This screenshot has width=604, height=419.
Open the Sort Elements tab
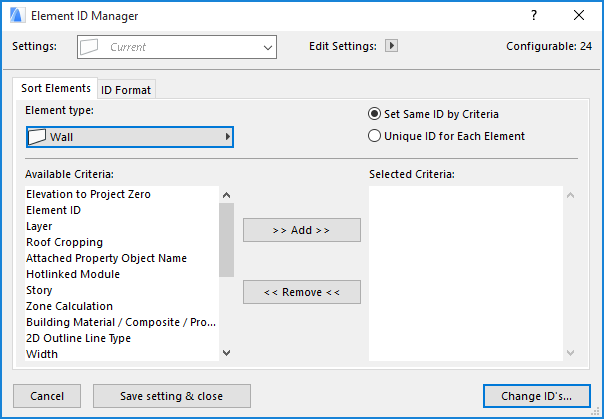[55, 89]
